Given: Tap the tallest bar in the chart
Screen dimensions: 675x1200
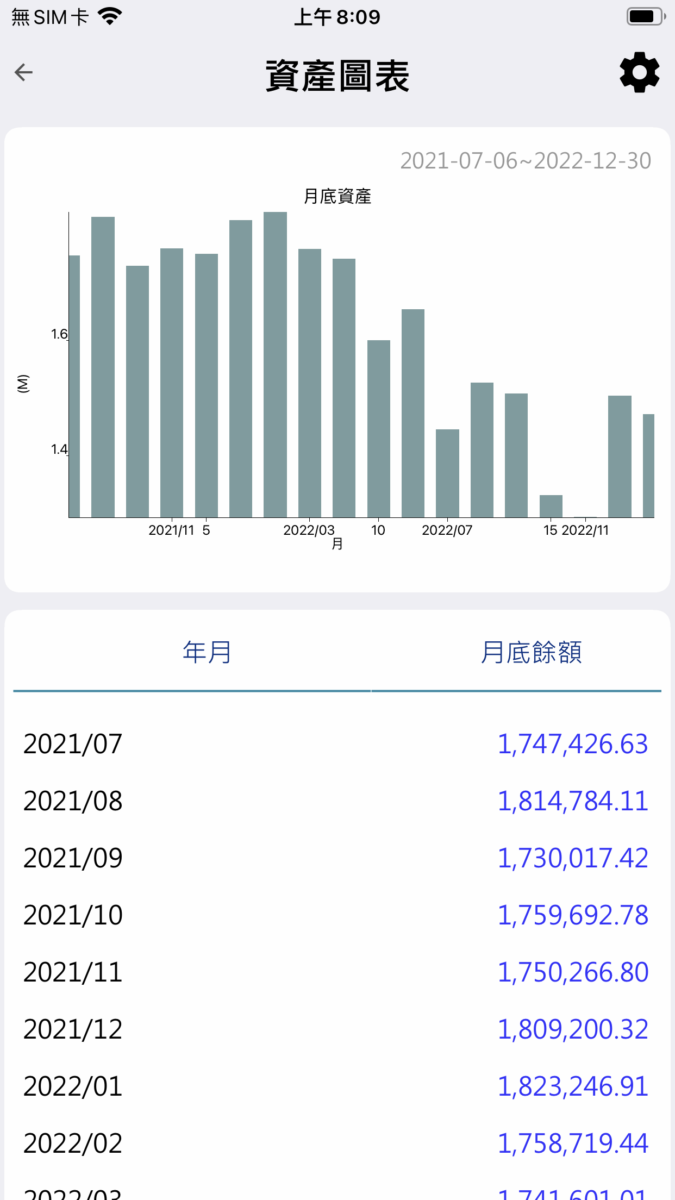Looking at the screenshot, I should 275,365.
